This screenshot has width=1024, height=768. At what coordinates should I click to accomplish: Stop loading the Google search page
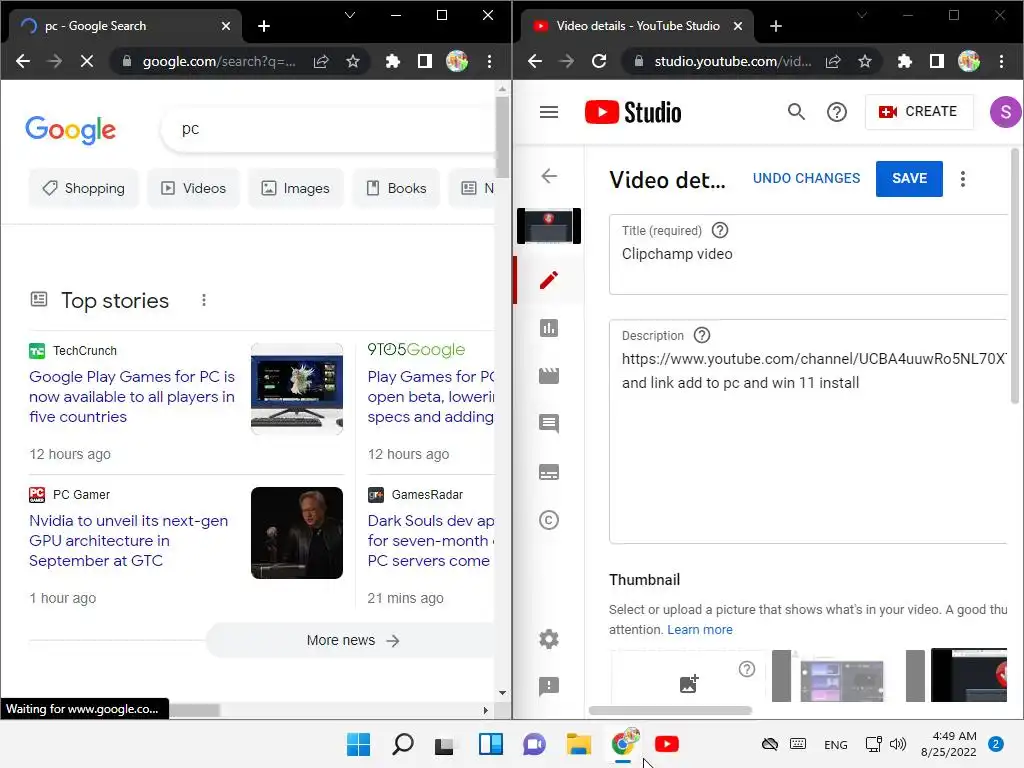pos(86,61)
